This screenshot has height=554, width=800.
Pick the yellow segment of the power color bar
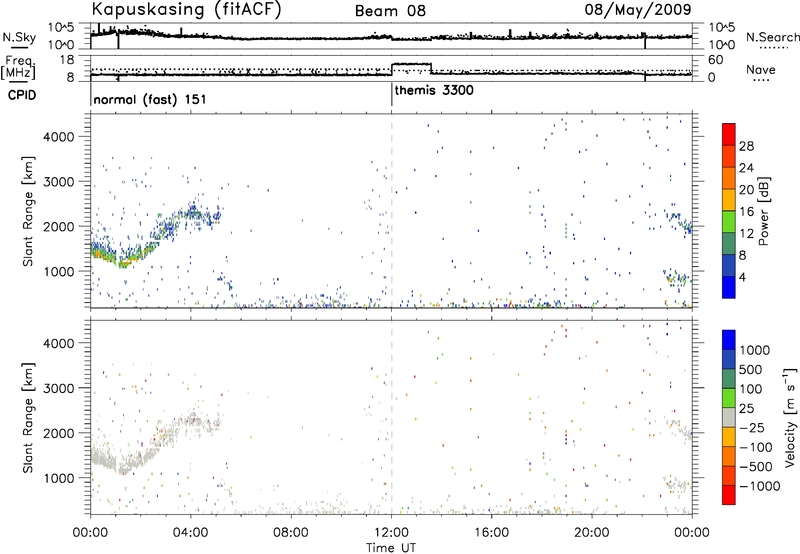pyautogui.click(x=729, y=200)
